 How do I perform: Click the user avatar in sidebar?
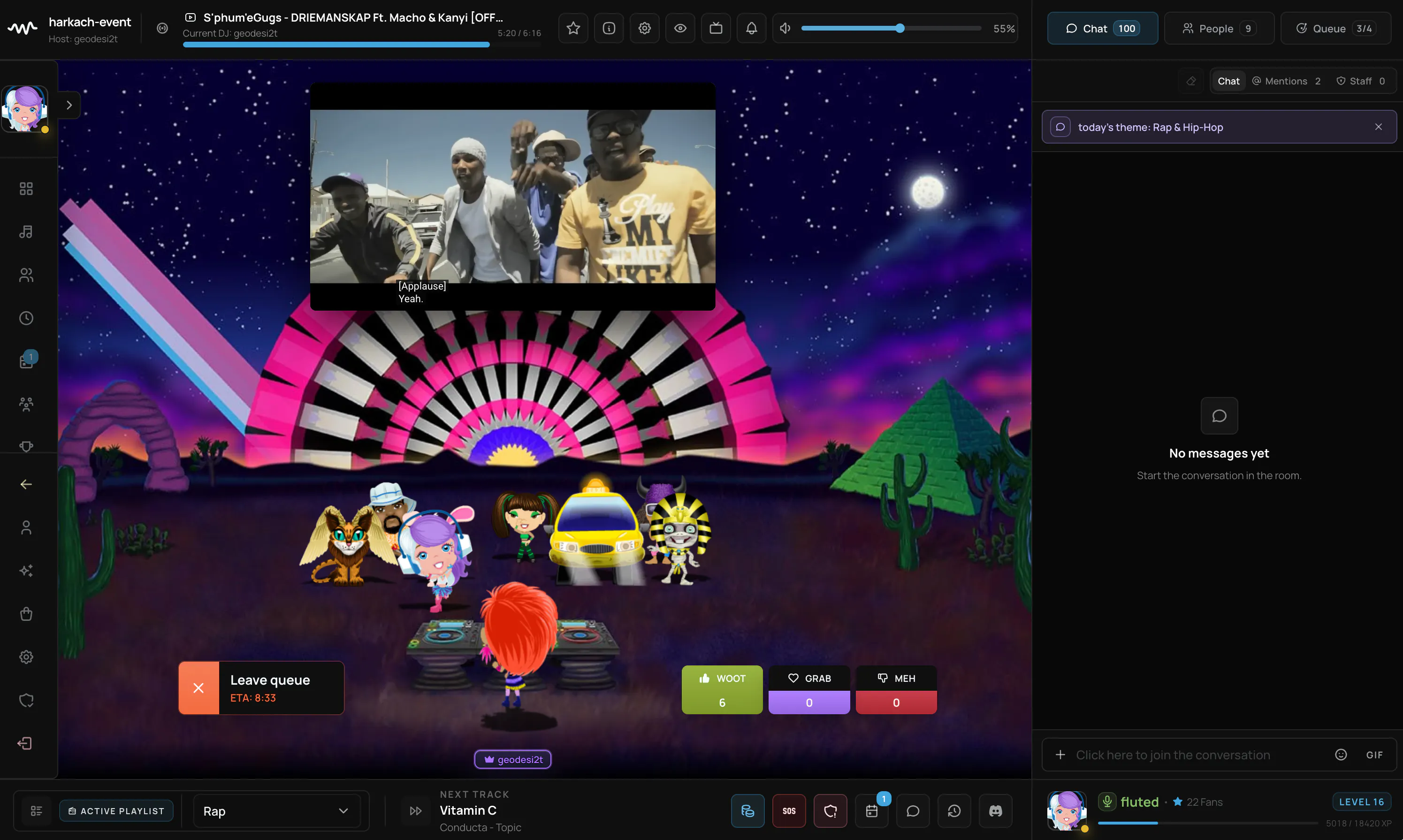tap(25, 109)
